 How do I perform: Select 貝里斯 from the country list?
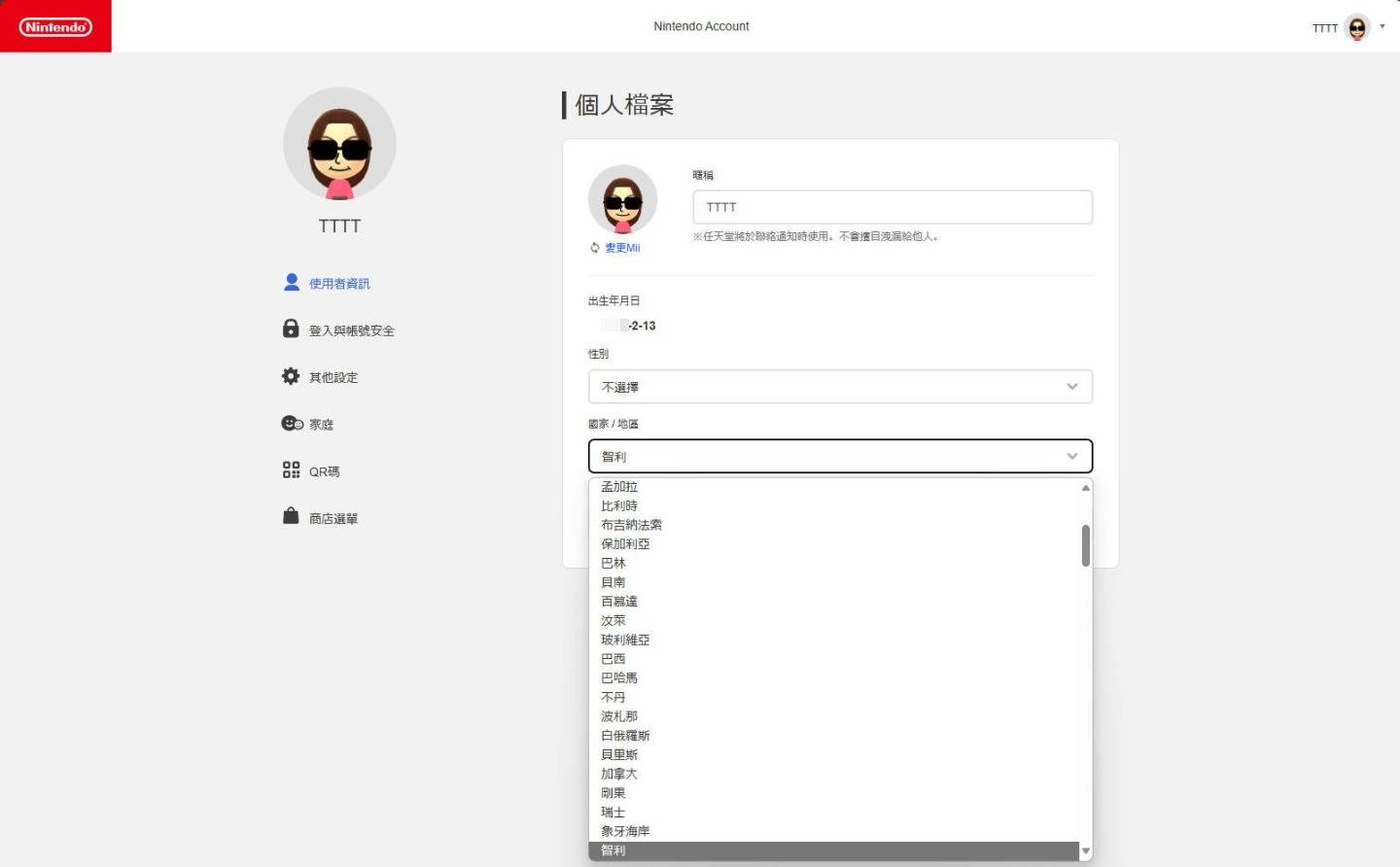tap(834, 755)
